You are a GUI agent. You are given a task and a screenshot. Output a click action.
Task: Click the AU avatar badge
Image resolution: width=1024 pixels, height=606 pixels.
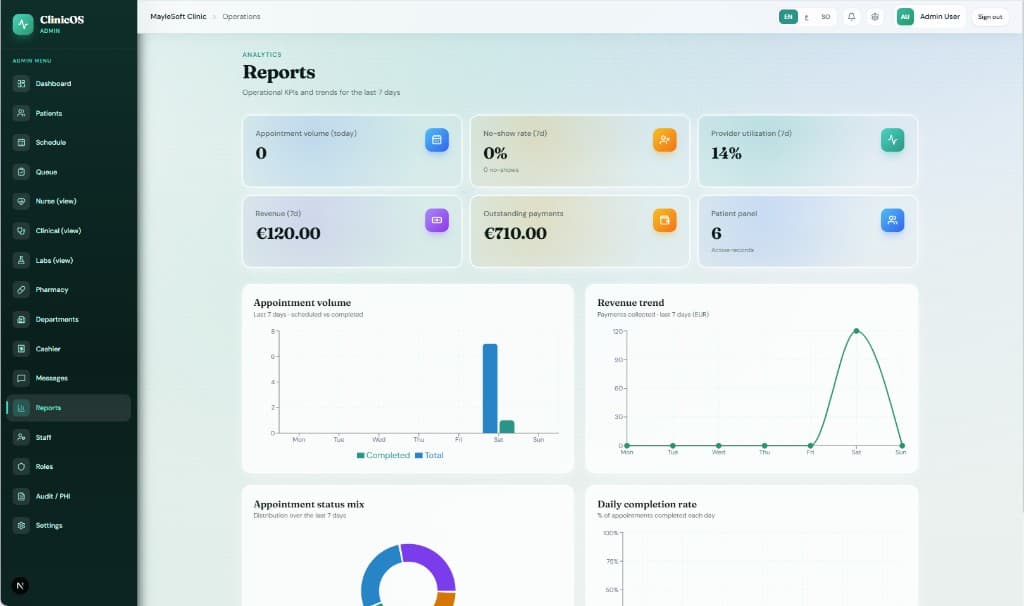pyautogui.click(x=905, y=17)
